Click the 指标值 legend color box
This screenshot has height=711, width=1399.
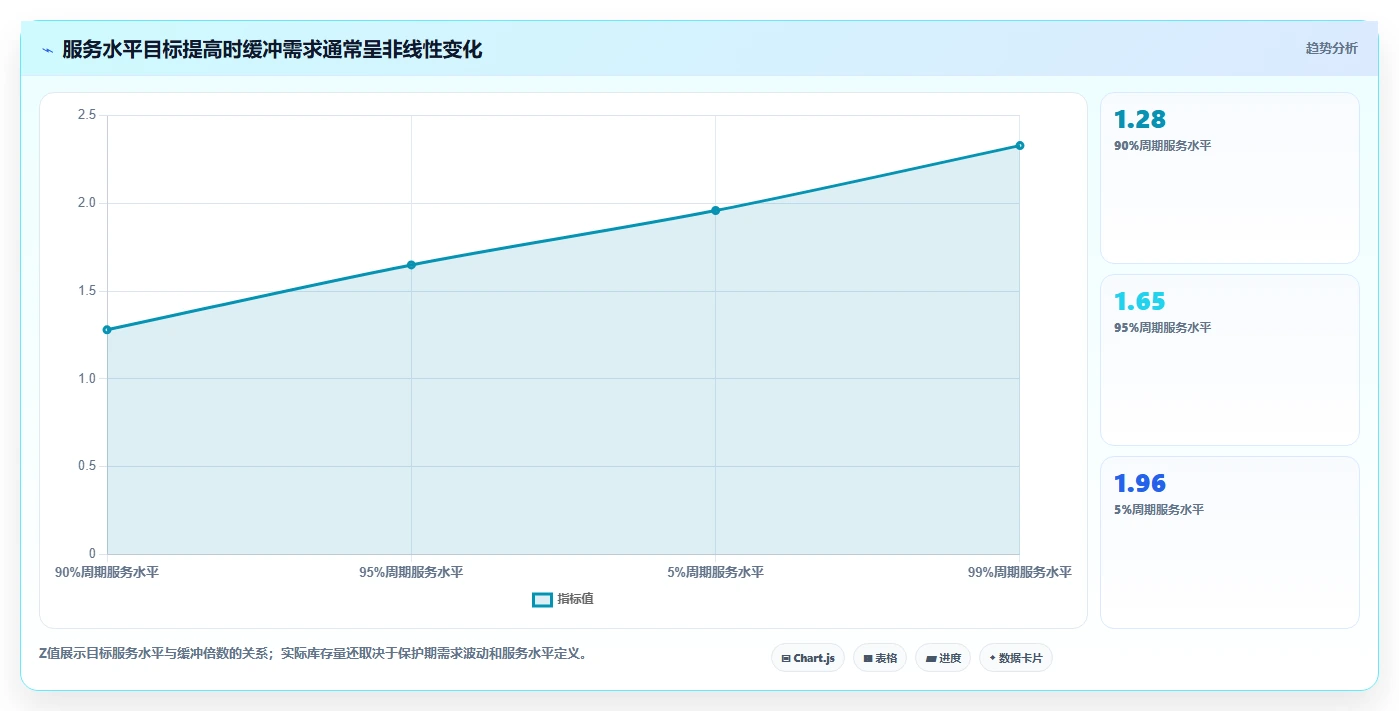(x=542, y=599)
